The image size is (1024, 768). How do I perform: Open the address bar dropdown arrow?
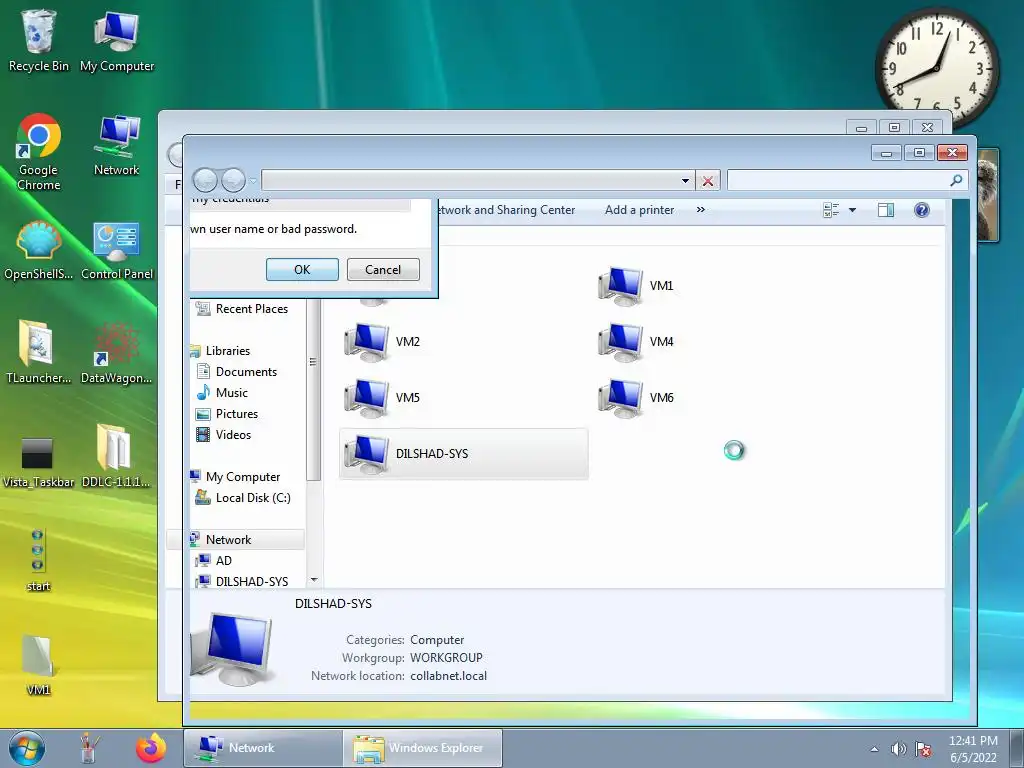685,181
